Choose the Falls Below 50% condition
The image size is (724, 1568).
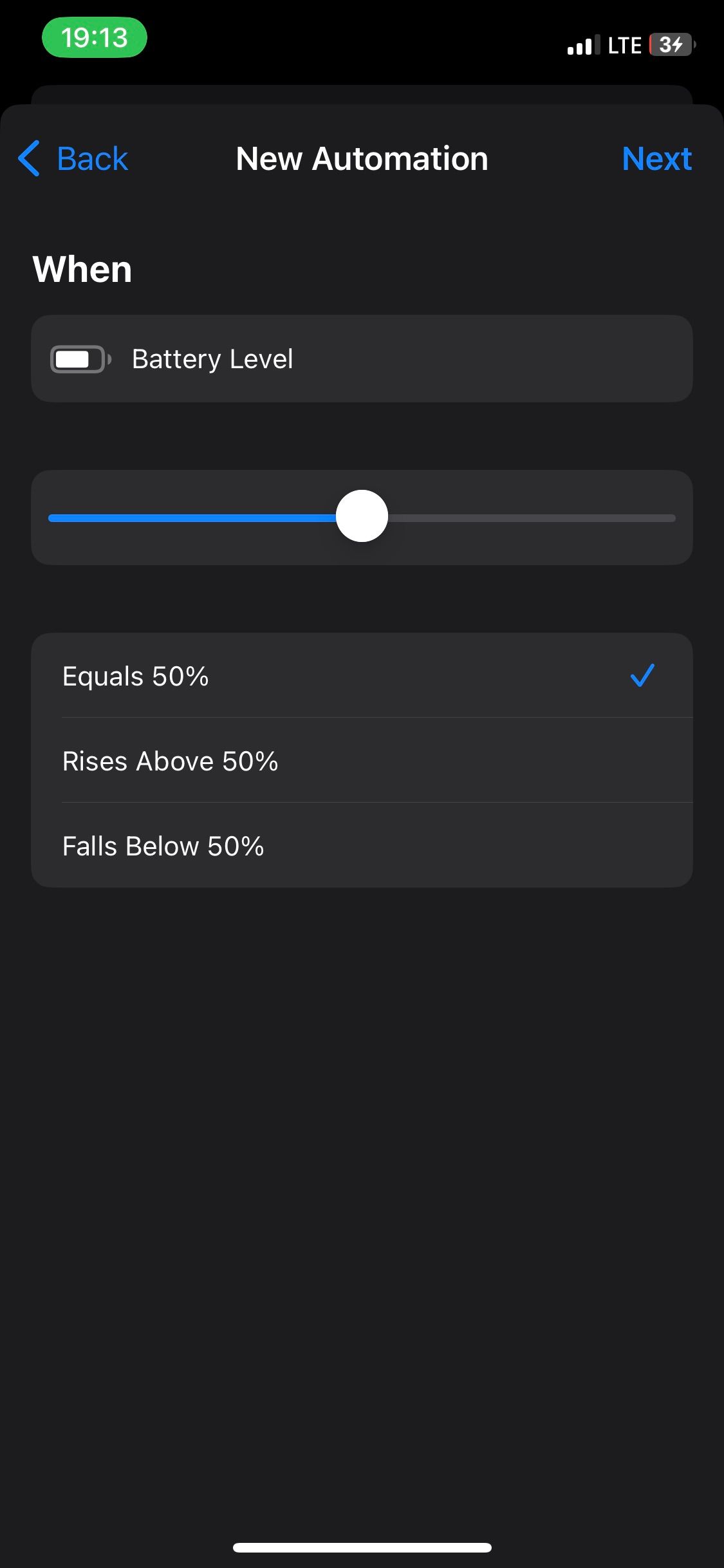point(163,846)
